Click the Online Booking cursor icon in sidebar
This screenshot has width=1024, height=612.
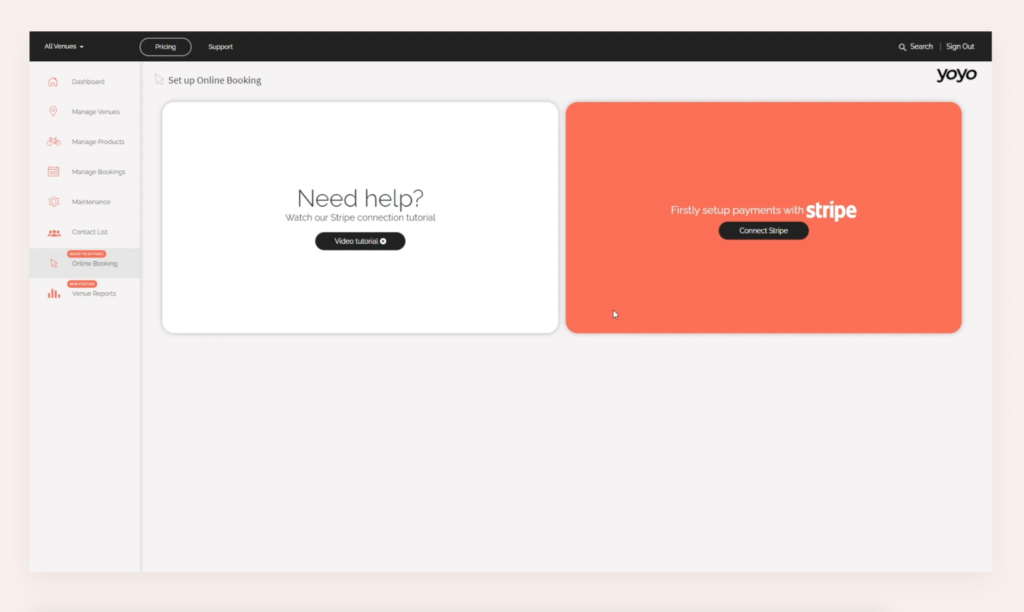54,264
